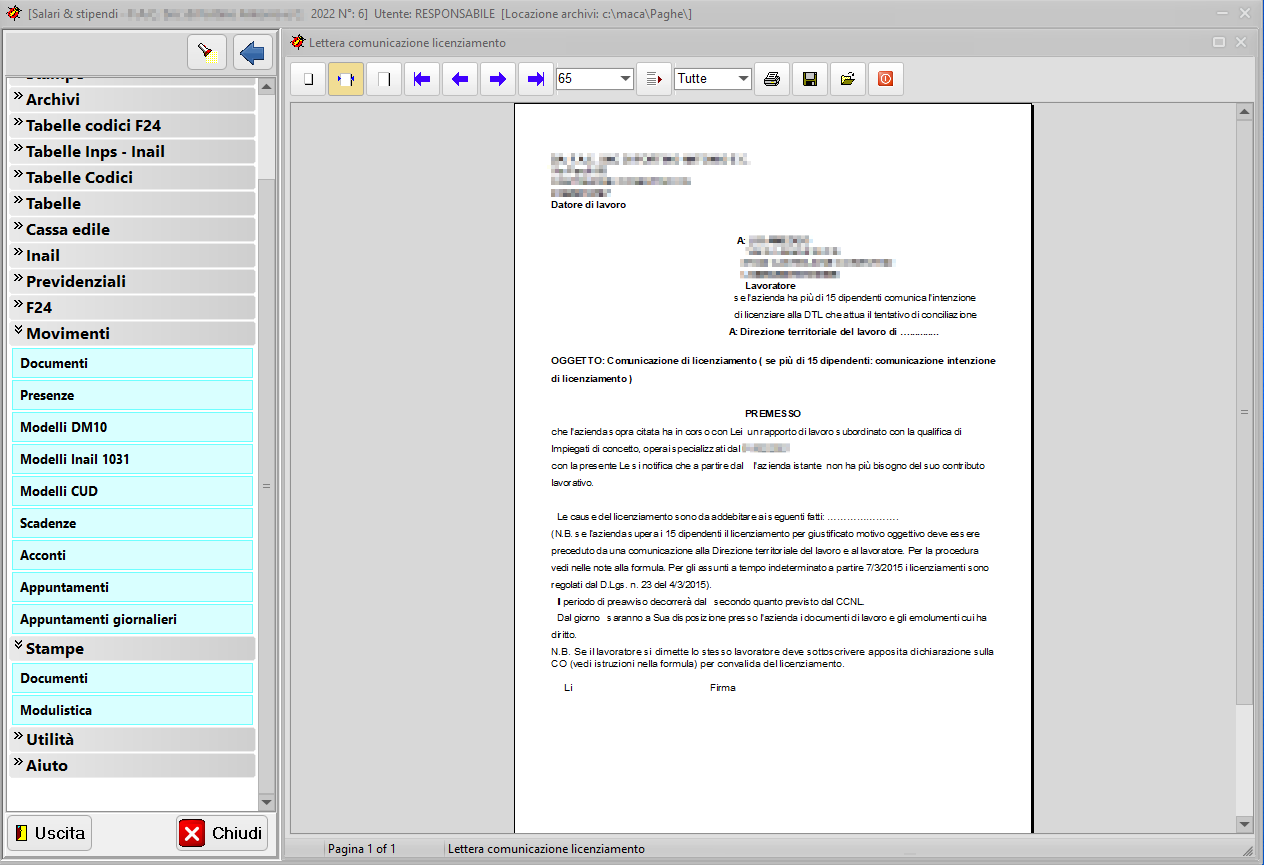
Task: Save report using floppy disk icon
Action: click(x=809, y=79)
